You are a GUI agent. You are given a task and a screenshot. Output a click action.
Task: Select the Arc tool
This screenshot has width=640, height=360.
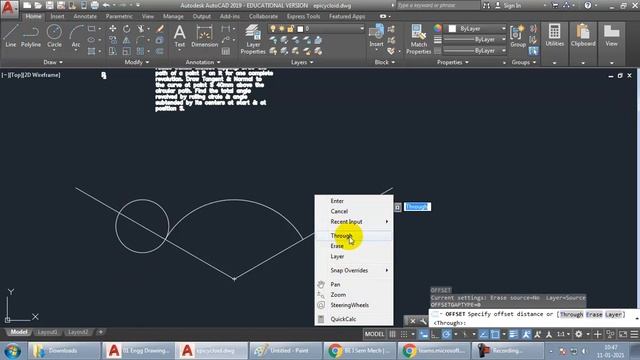click(x=76, y=36)
